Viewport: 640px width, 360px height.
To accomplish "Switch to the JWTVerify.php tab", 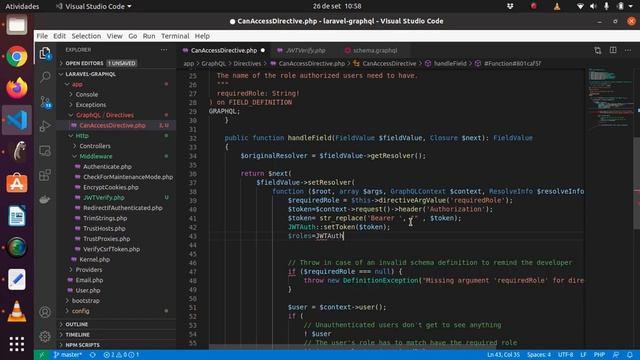I will pos(304,50).
